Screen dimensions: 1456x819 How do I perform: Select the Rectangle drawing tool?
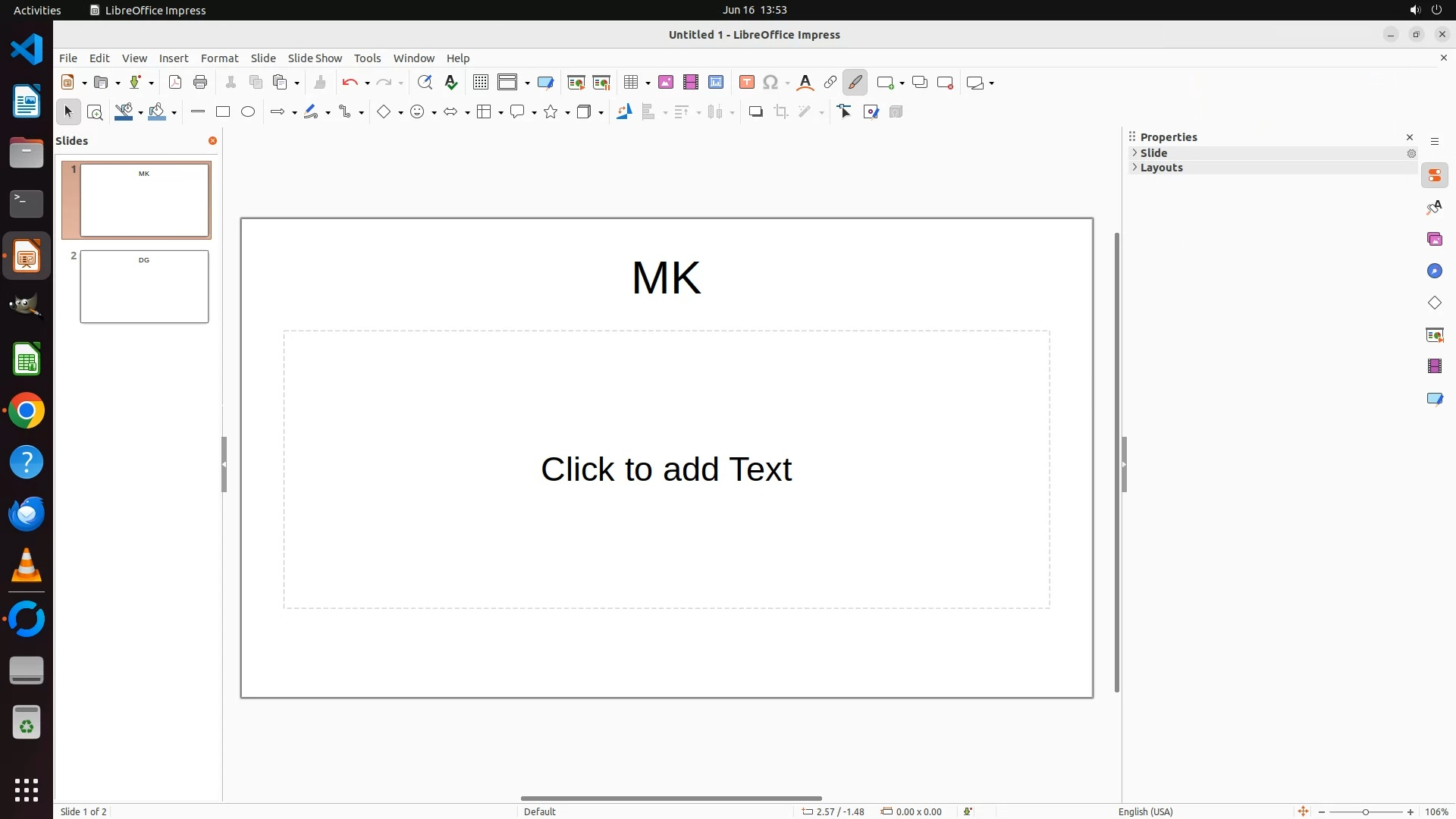pyautogui.click(x=223, y=112)
